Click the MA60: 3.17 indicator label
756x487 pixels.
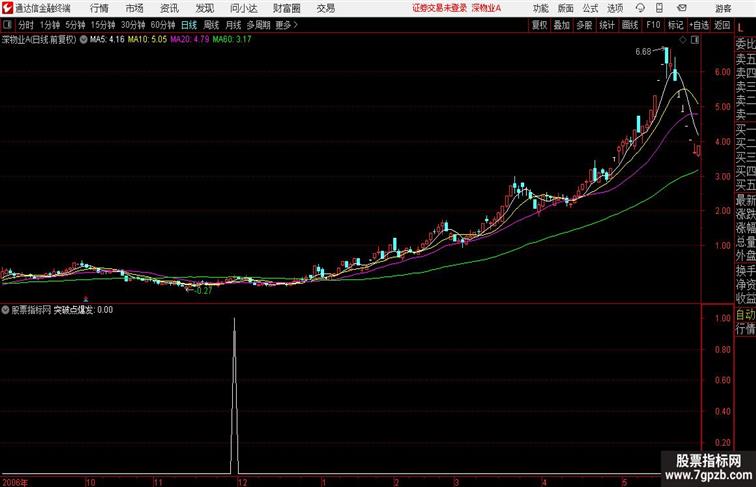click(x=232, y=40)
